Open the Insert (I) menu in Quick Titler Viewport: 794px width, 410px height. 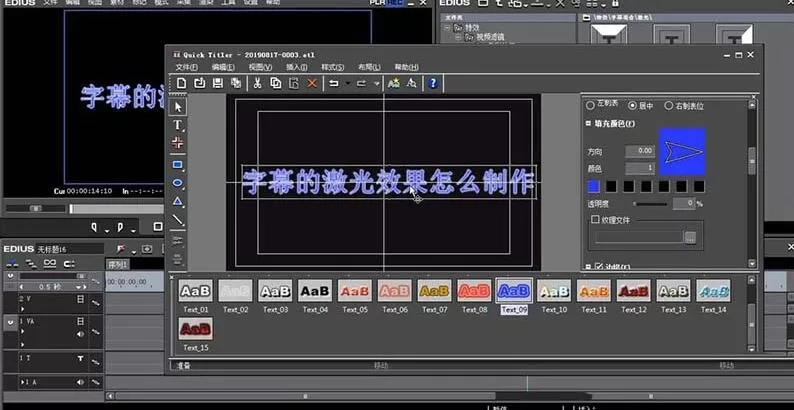point(296,67)
